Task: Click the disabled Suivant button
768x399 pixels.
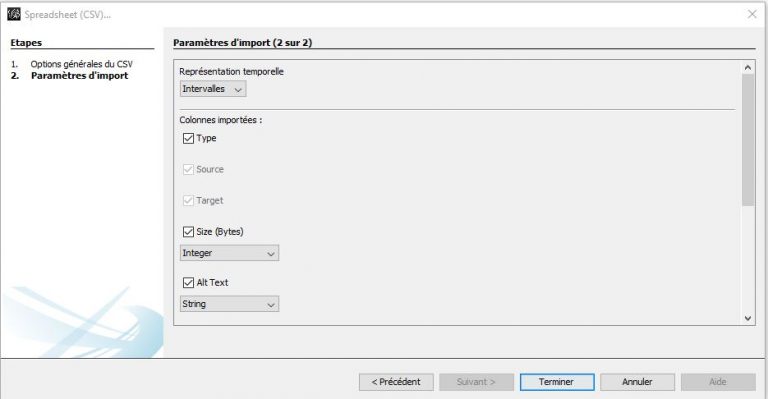Action: (x=477, y=382)
